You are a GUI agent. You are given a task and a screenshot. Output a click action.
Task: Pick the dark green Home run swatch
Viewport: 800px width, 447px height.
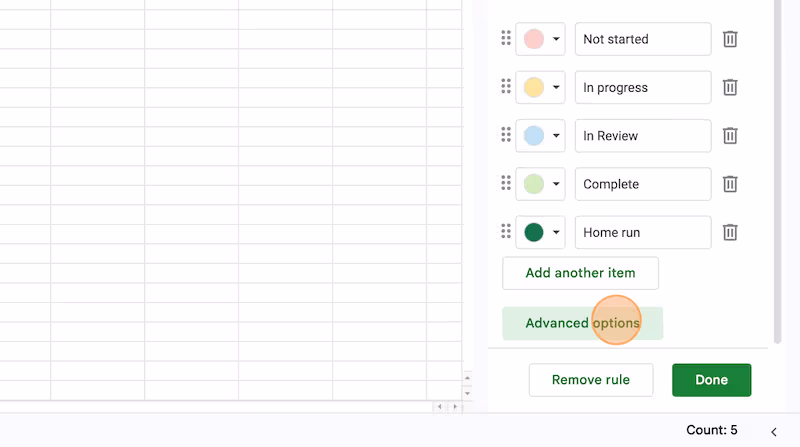(534, 232)
